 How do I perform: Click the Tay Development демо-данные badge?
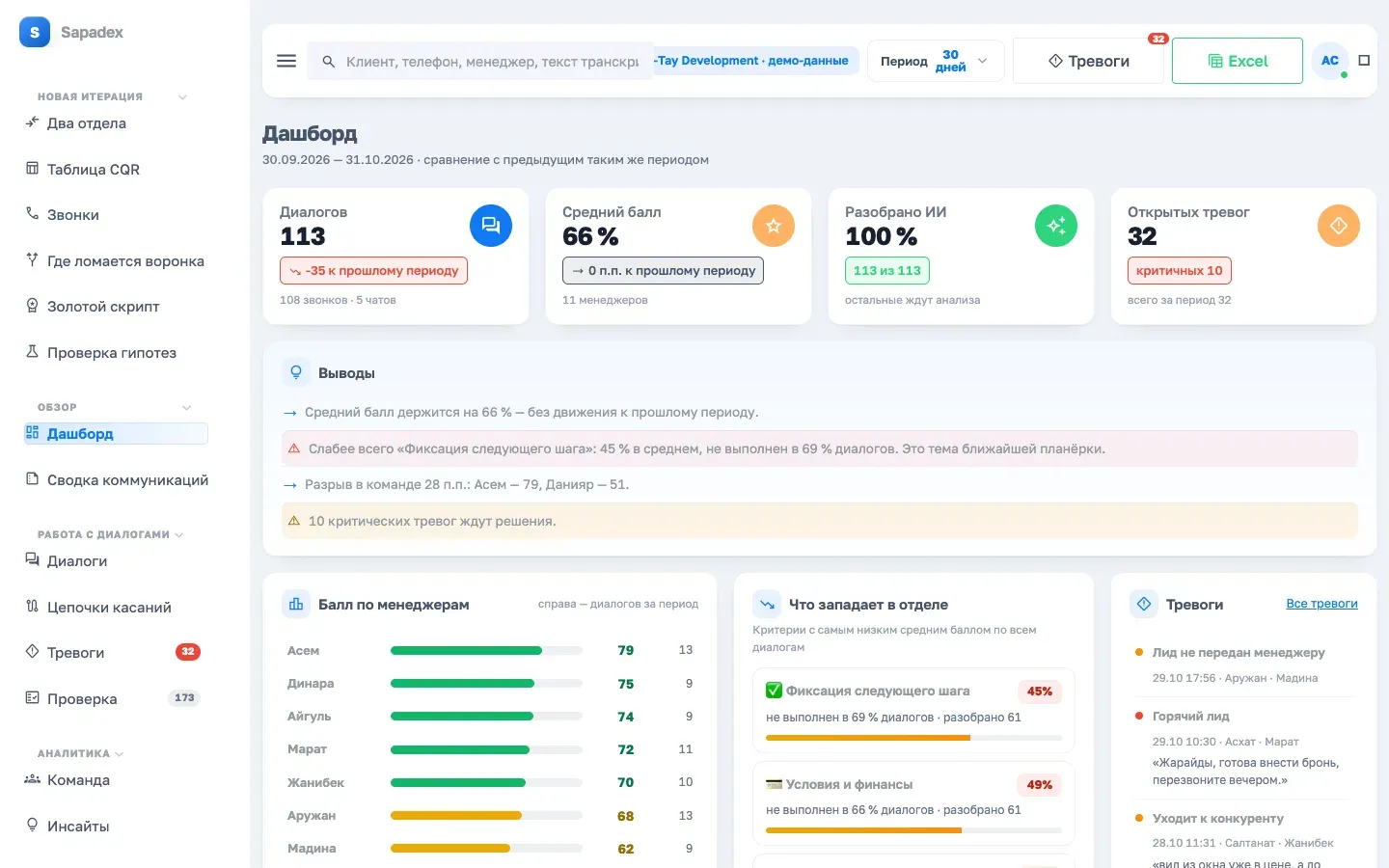tap(755, 61)
